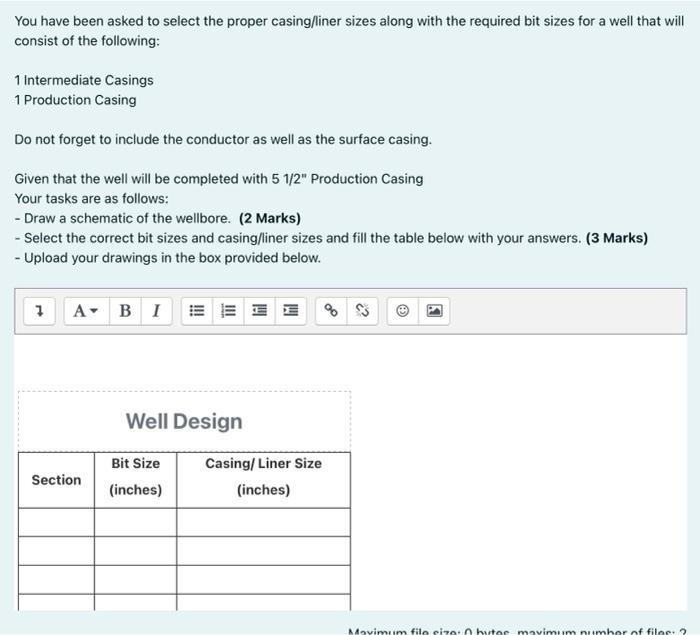The height and width of the screenshot is (635, 700).
Task: Click third-row empty cell under Bit Size
Action: tap(136, 580)
